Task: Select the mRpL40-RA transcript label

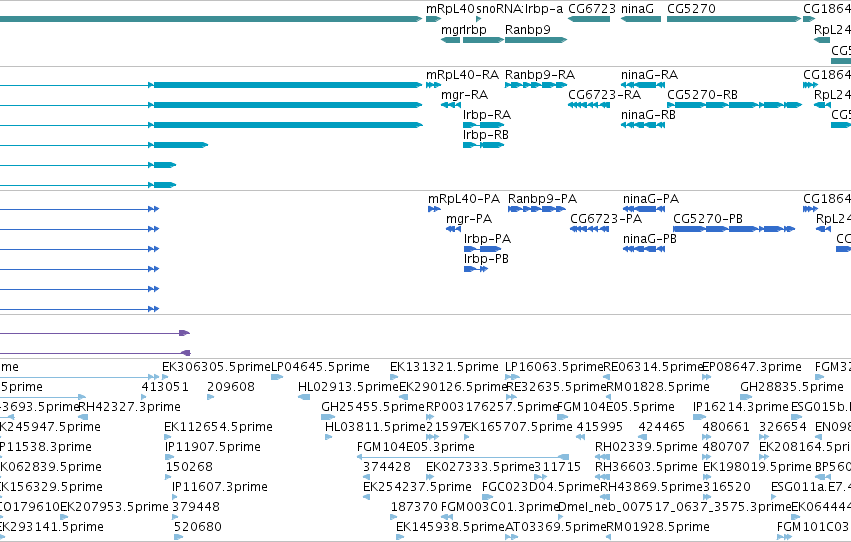Action: [x=462, y=75]
